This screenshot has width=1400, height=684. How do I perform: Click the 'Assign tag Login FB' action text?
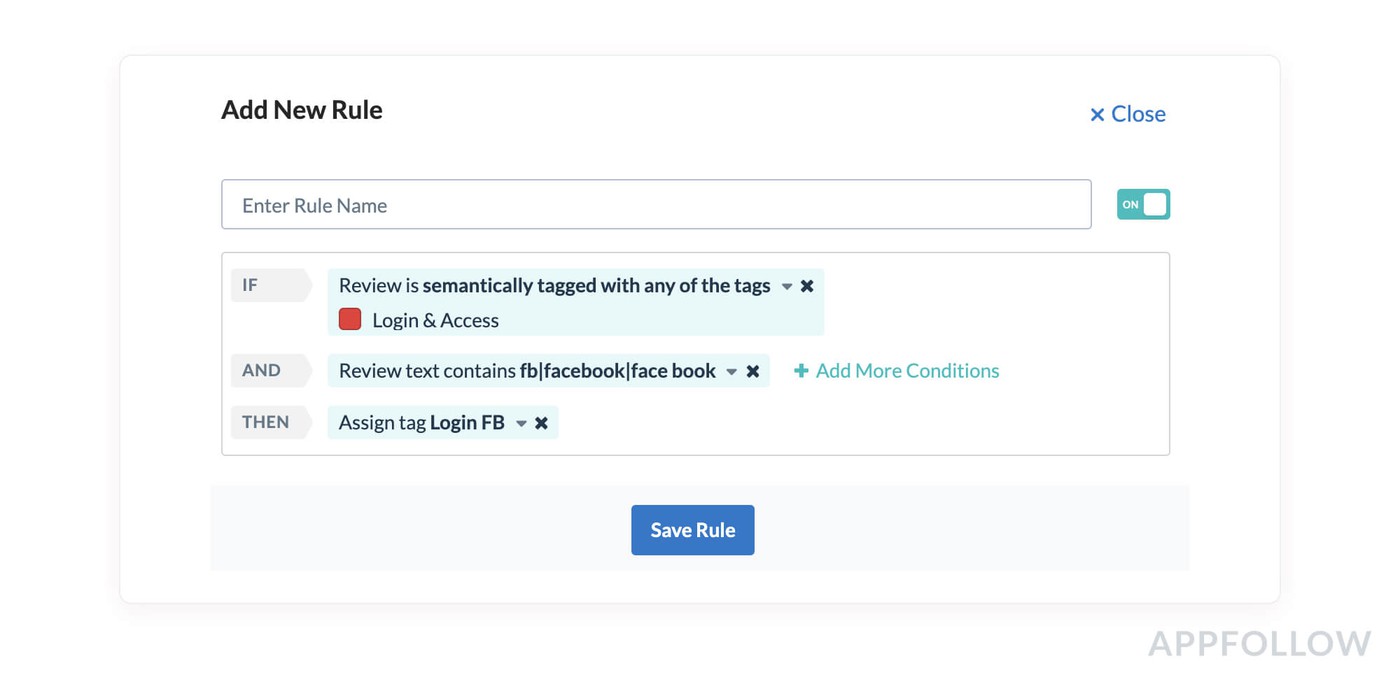421,423
